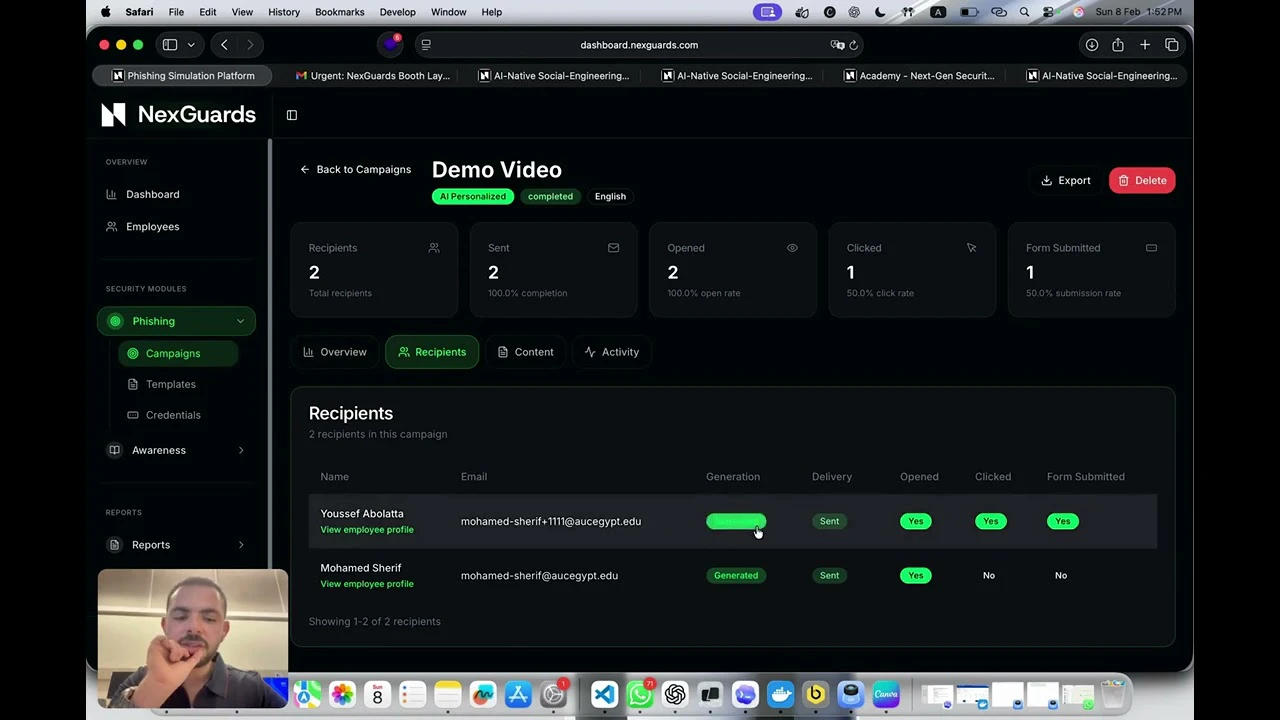Switch to the Activity tab

pos(611,352)
